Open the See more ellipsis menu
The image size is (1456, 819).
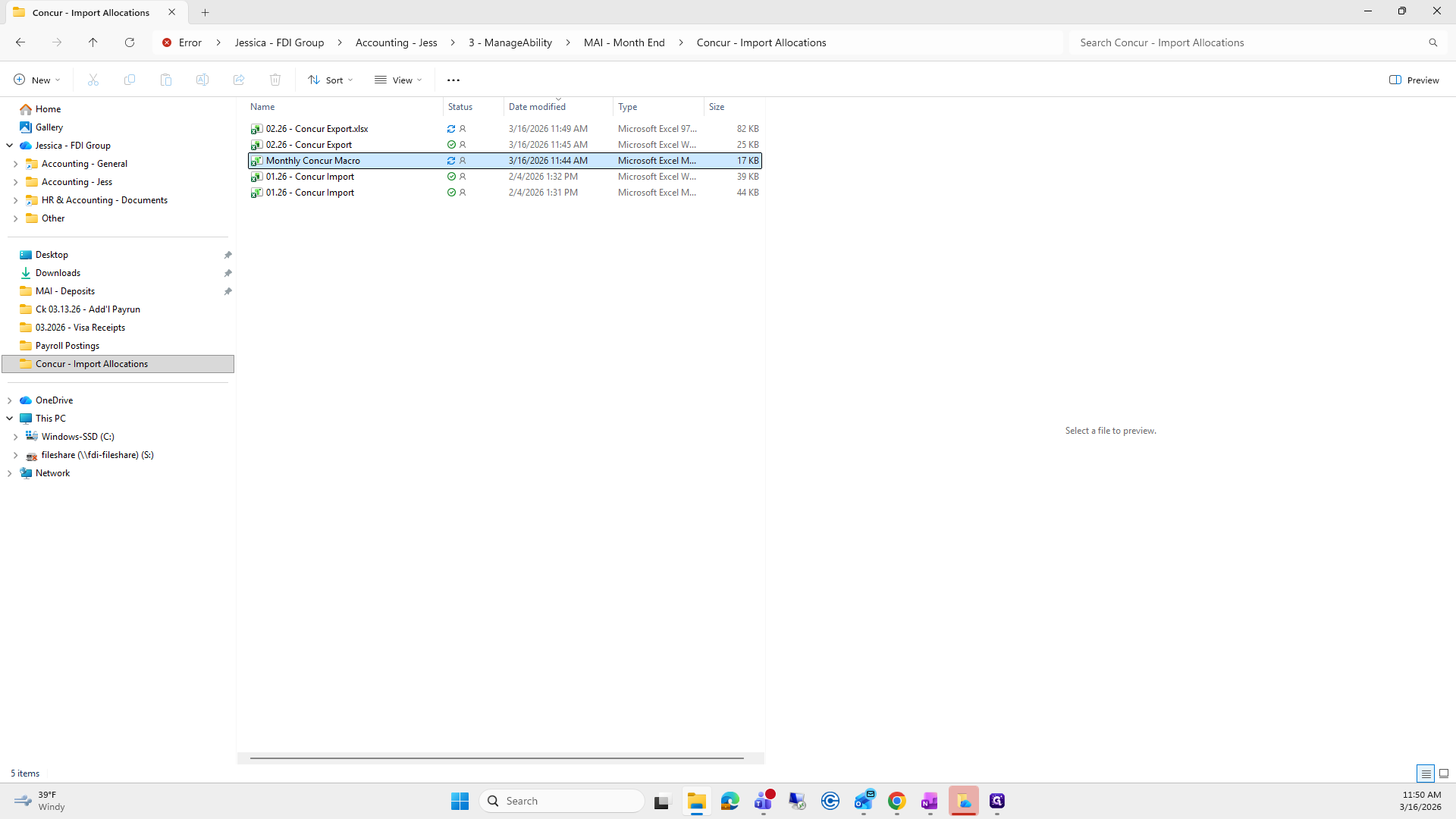point(453,80)
